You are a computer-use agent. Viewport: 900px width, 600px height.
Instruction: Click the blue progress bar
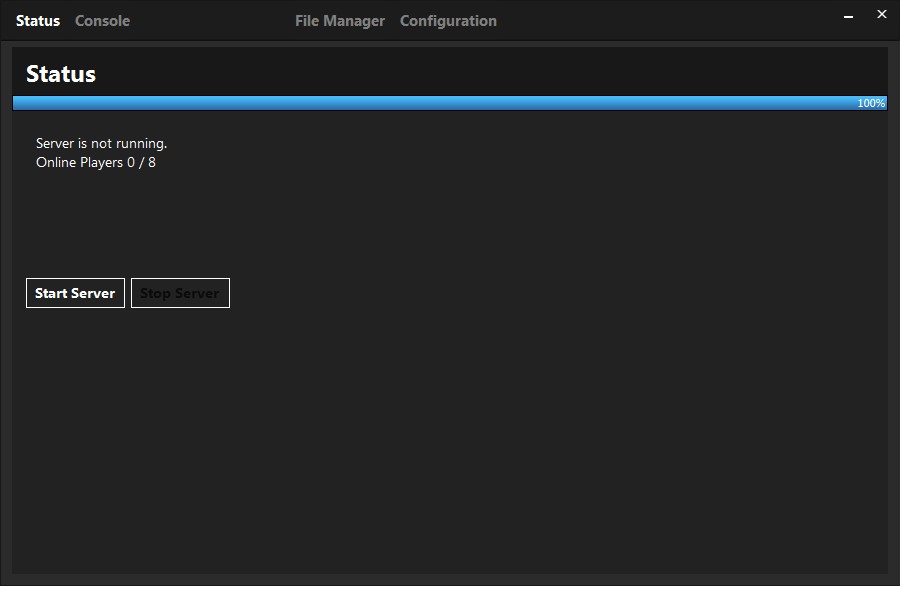[430, 102]
